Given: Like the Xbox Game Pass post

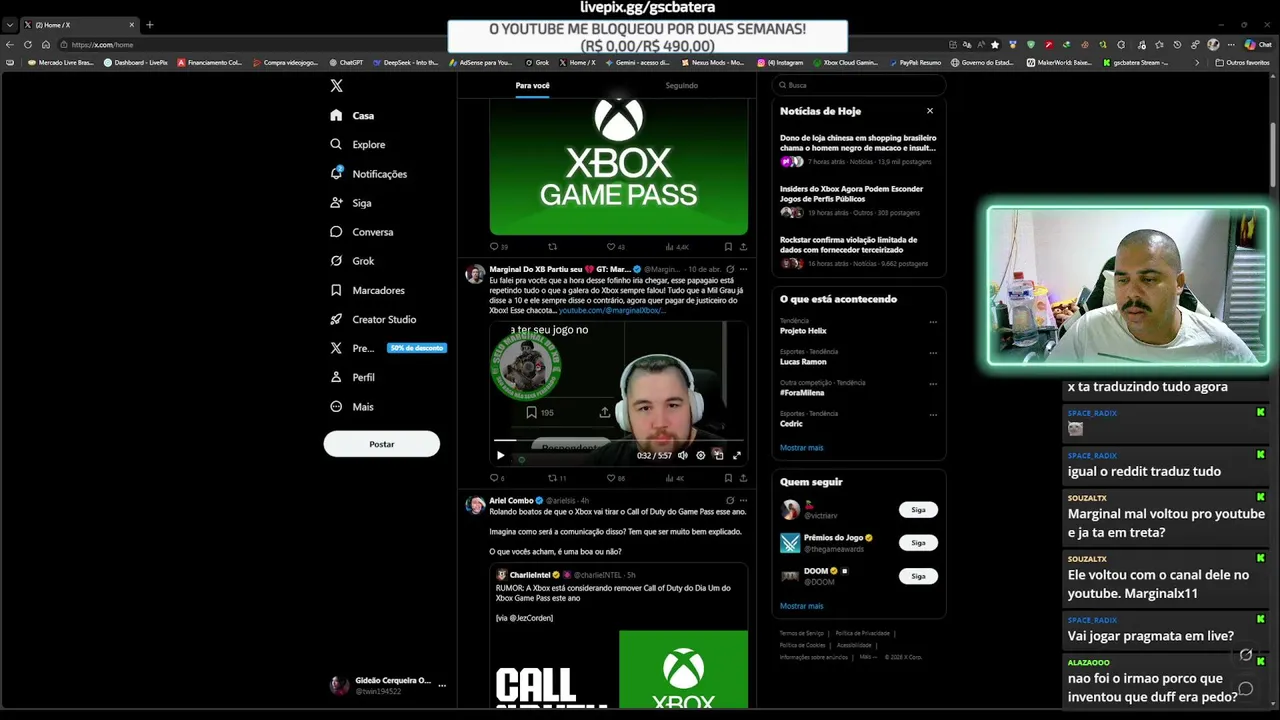Looking at the screenshot, I should pos(615,246).
